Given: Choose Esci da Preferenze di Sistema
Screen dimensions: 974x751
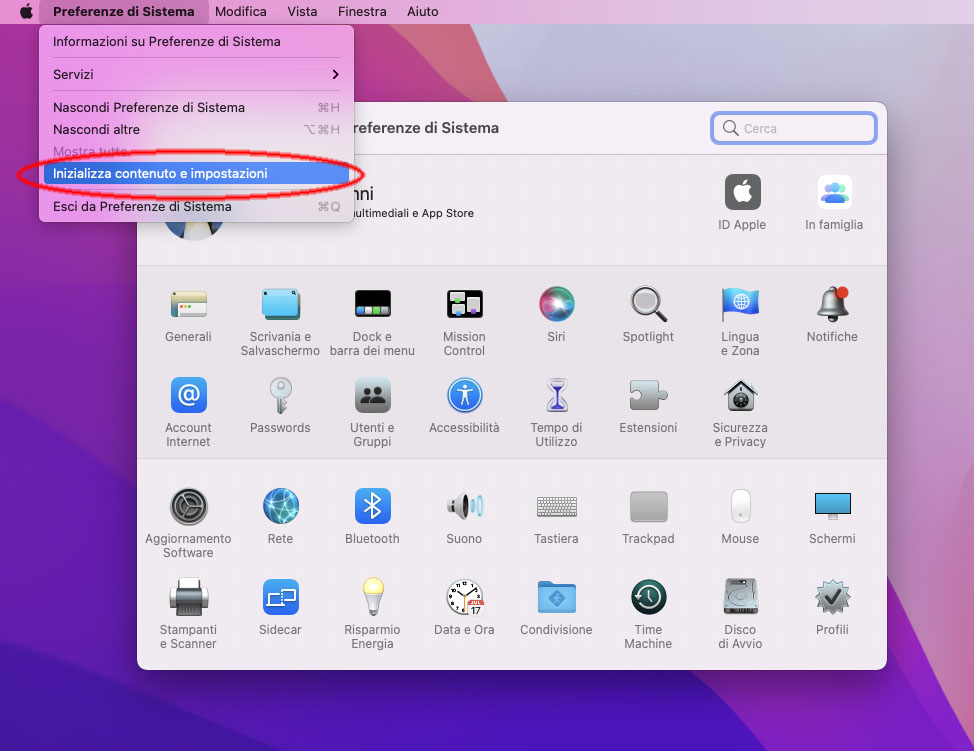Looking at the screenshot, I should [x=196, y=207].
